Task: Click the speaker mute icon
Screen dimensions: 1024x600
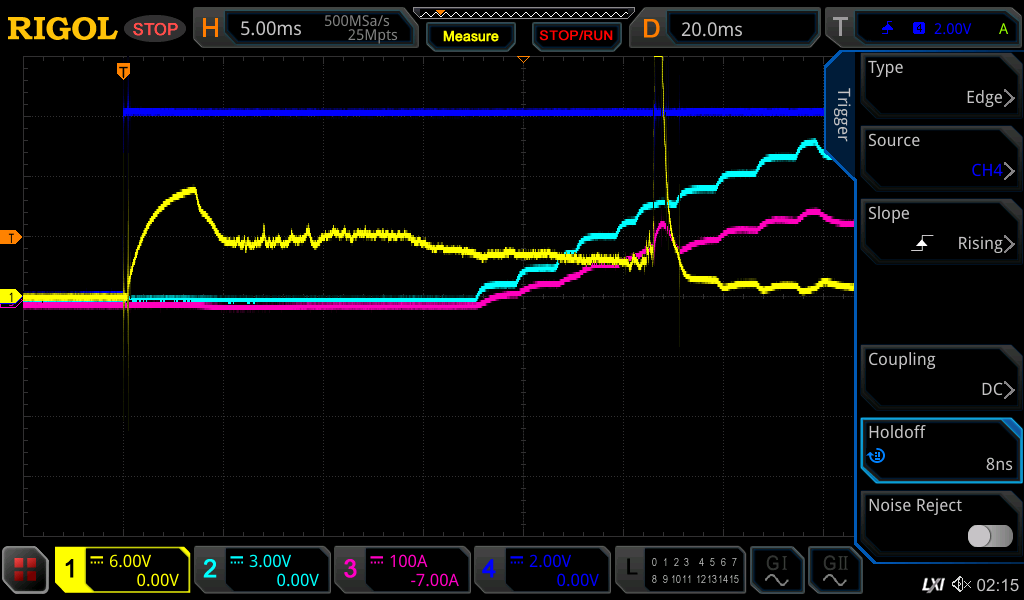Action: pos(961,583)
